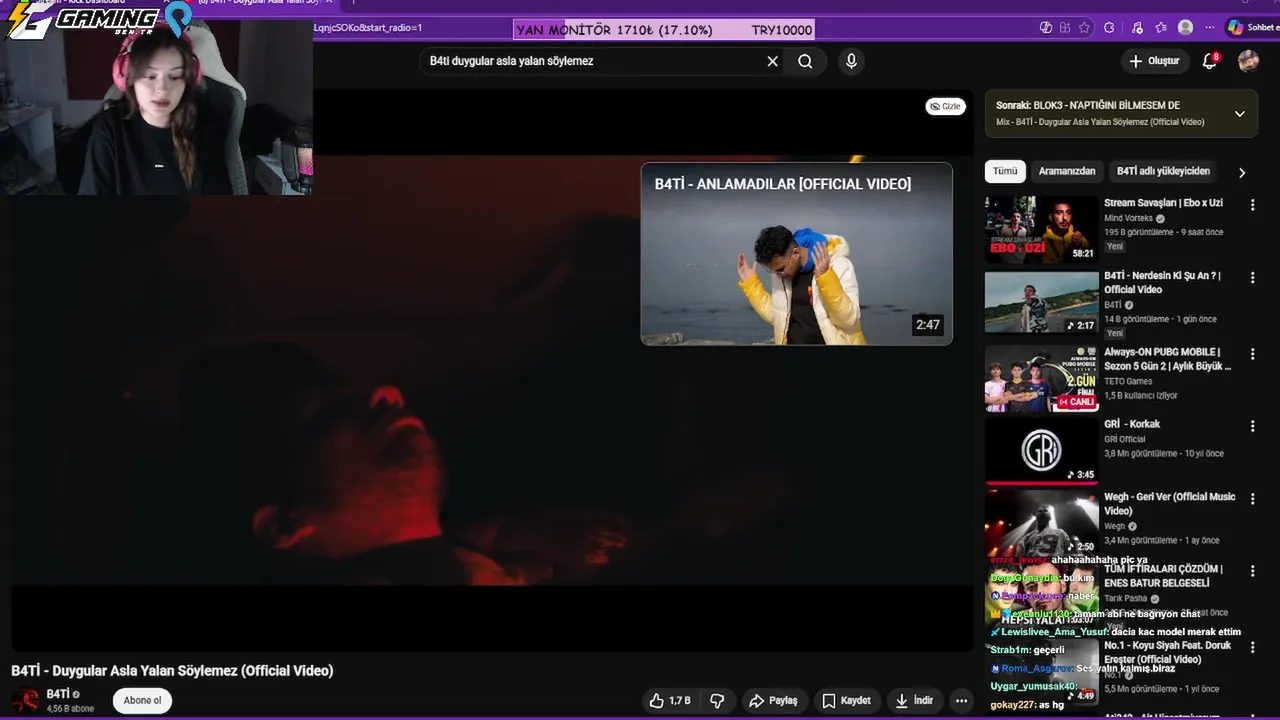Open the GRİ - Korkak thumbnail
The image size is (1280, 720).
point(1041,450)
